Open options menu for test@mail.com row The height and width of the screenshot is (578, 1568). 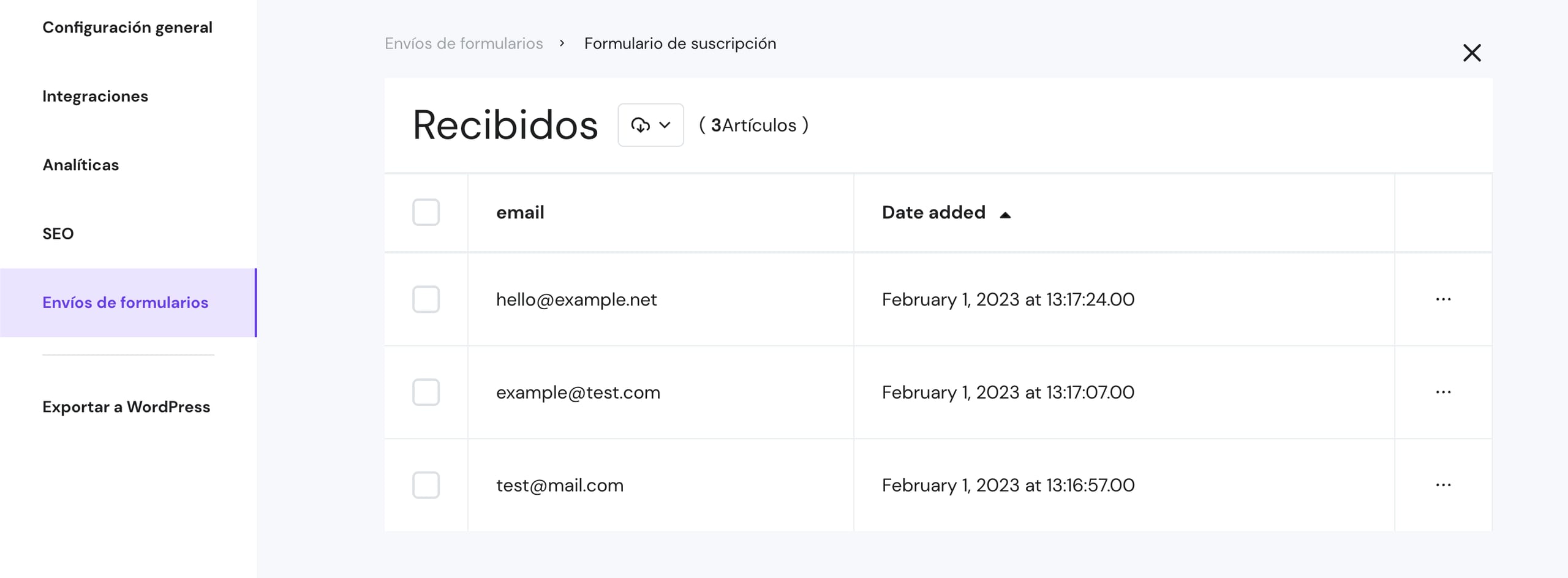[x=1443, y=485]
